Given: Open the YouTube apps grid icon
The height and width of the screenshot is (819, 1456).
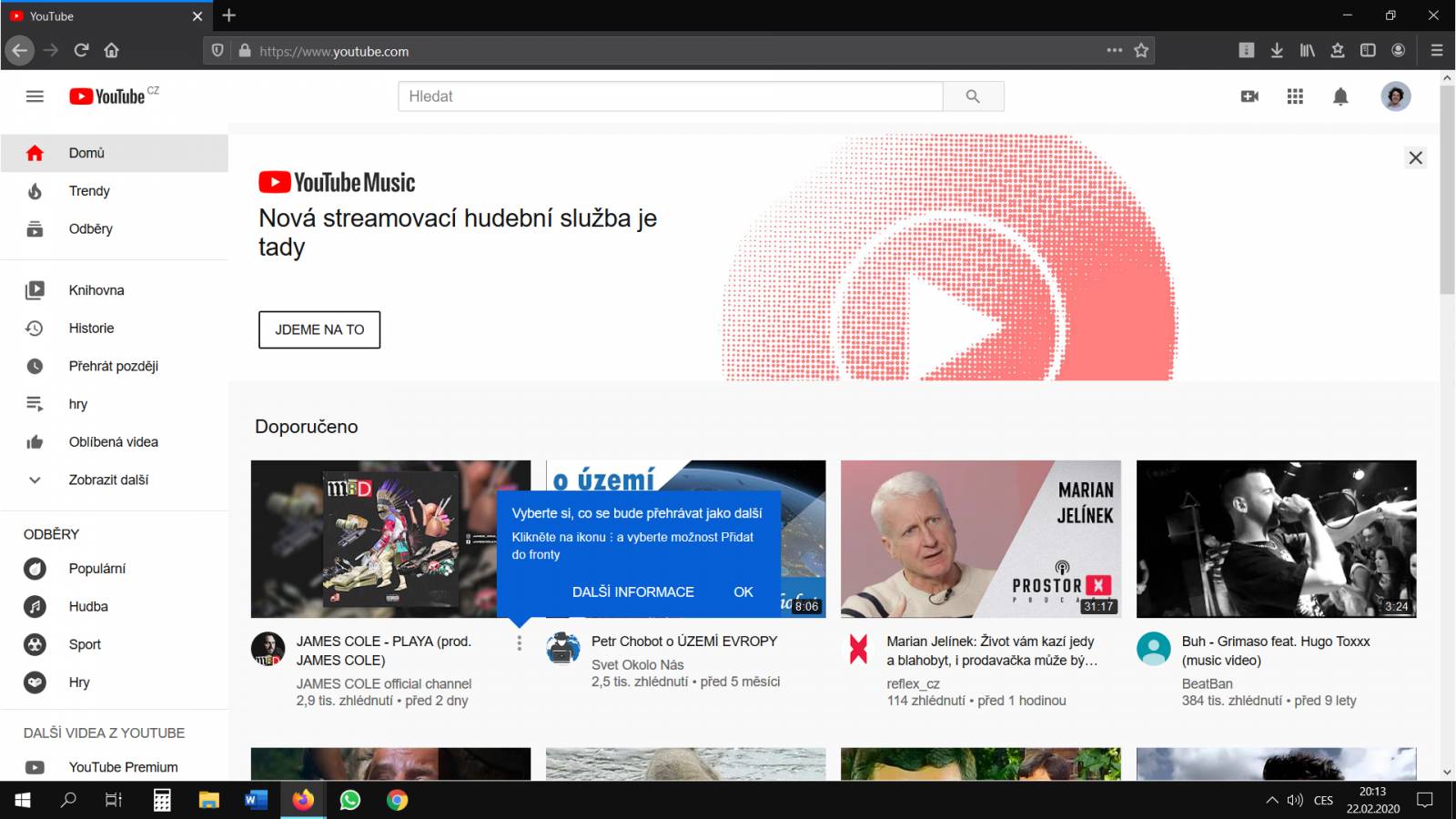Looking at the screenshot, I should [x=1295, y=96].
